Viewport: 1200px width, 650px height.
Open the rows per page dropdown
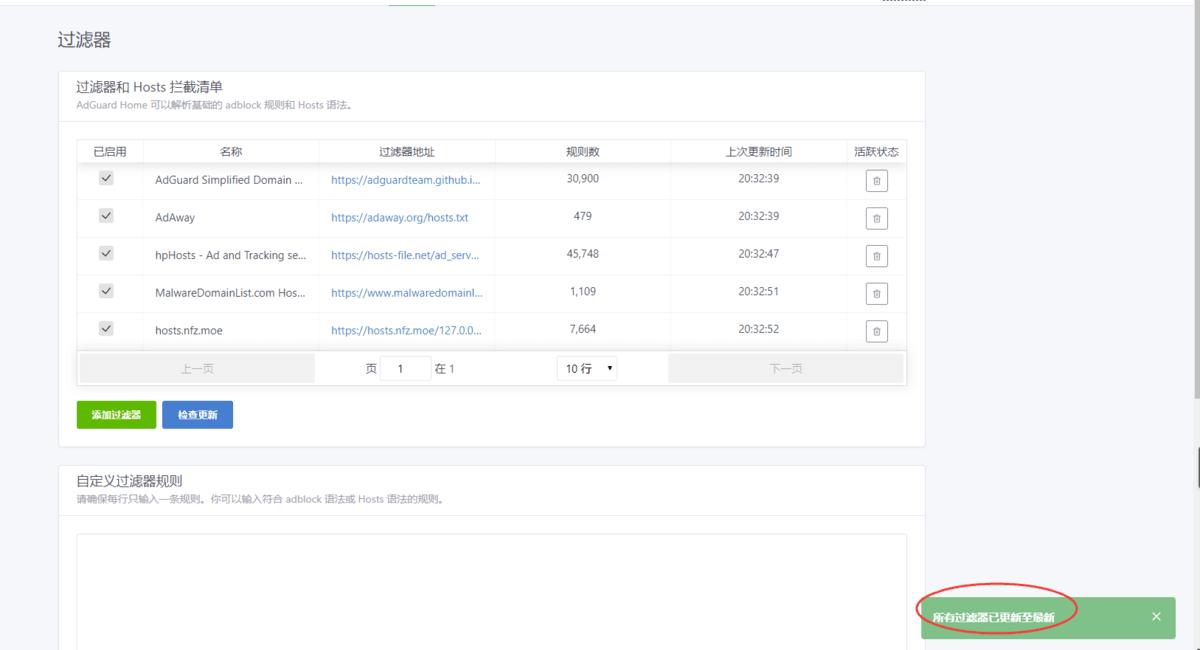[x=588, y=368]
